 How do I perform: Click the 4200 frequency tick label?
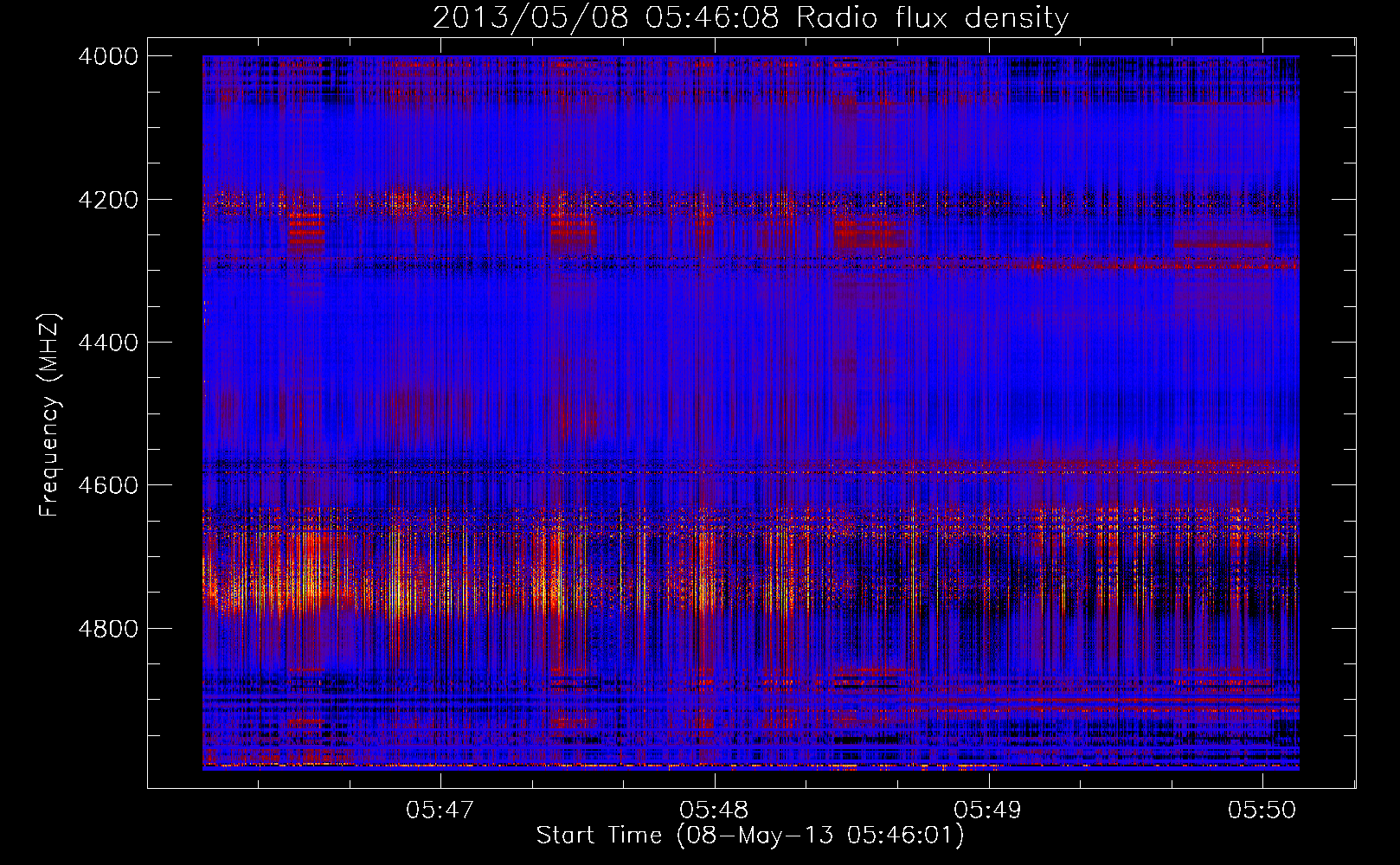point(108,200)
